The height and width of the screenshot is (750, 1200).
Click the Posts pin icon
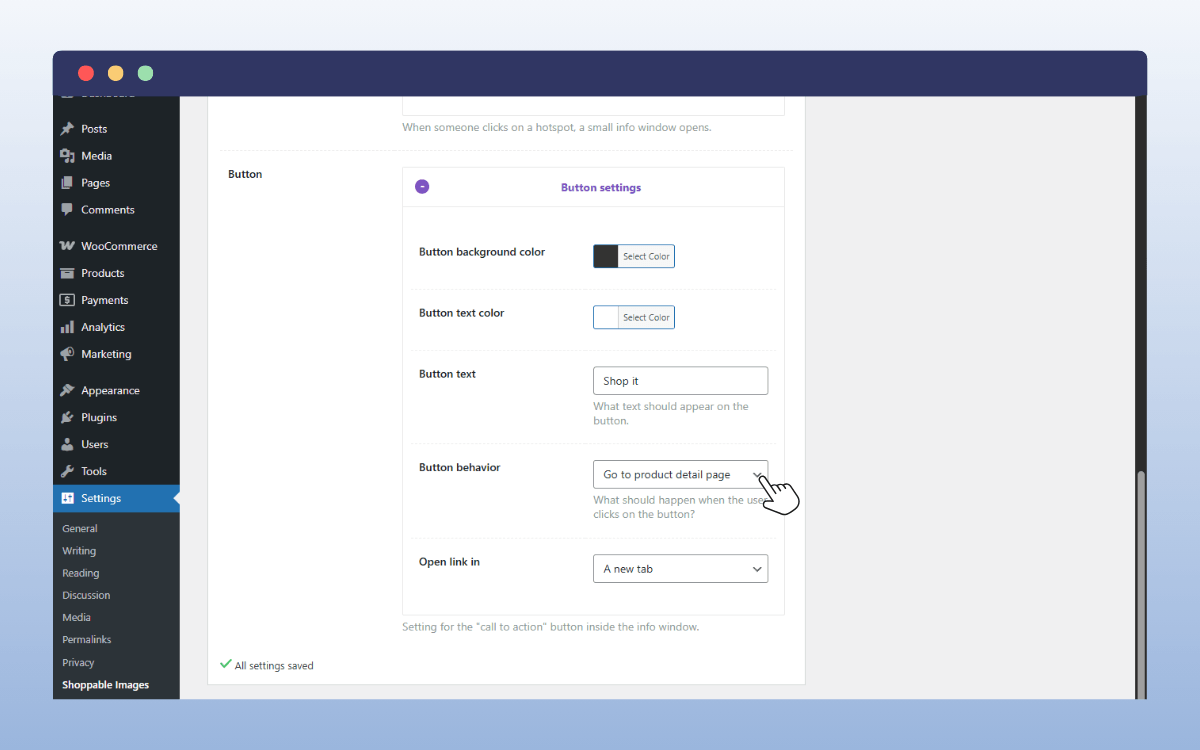pos(67,129)
